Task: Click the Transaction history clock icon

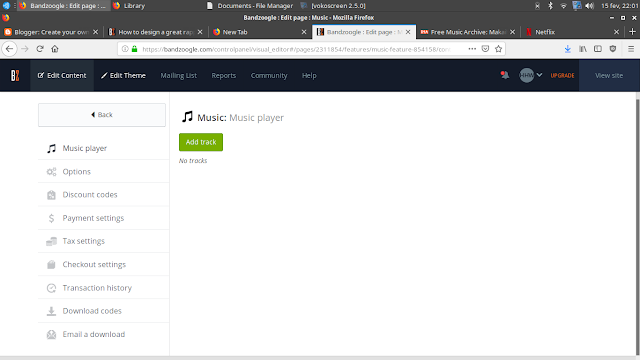Action: (x=51, y=288)
